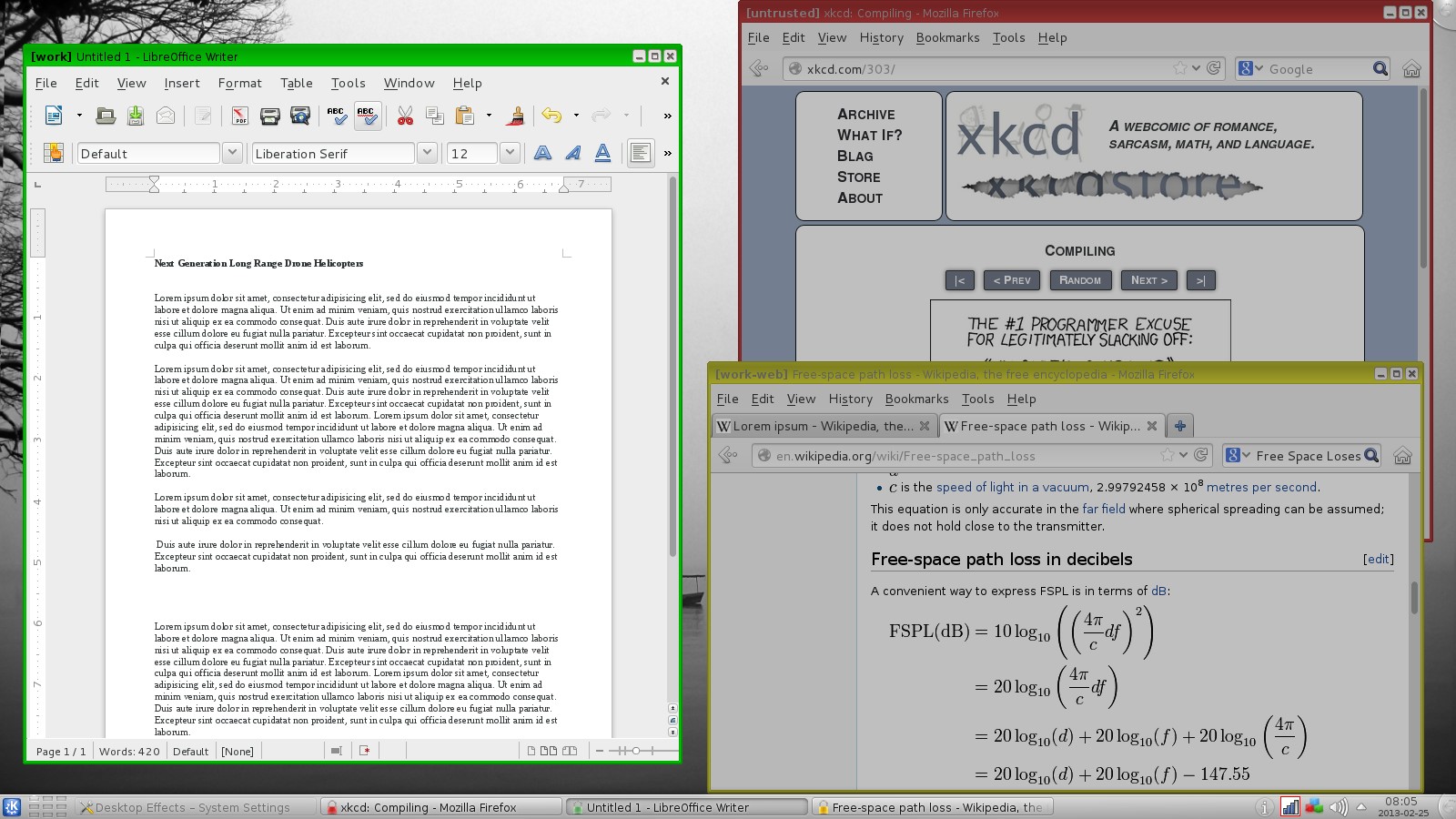This screenshot has width=1456, height=819.
Task: Click the Clone Formatting paintbrush icon
Action: tap(515, 116)
